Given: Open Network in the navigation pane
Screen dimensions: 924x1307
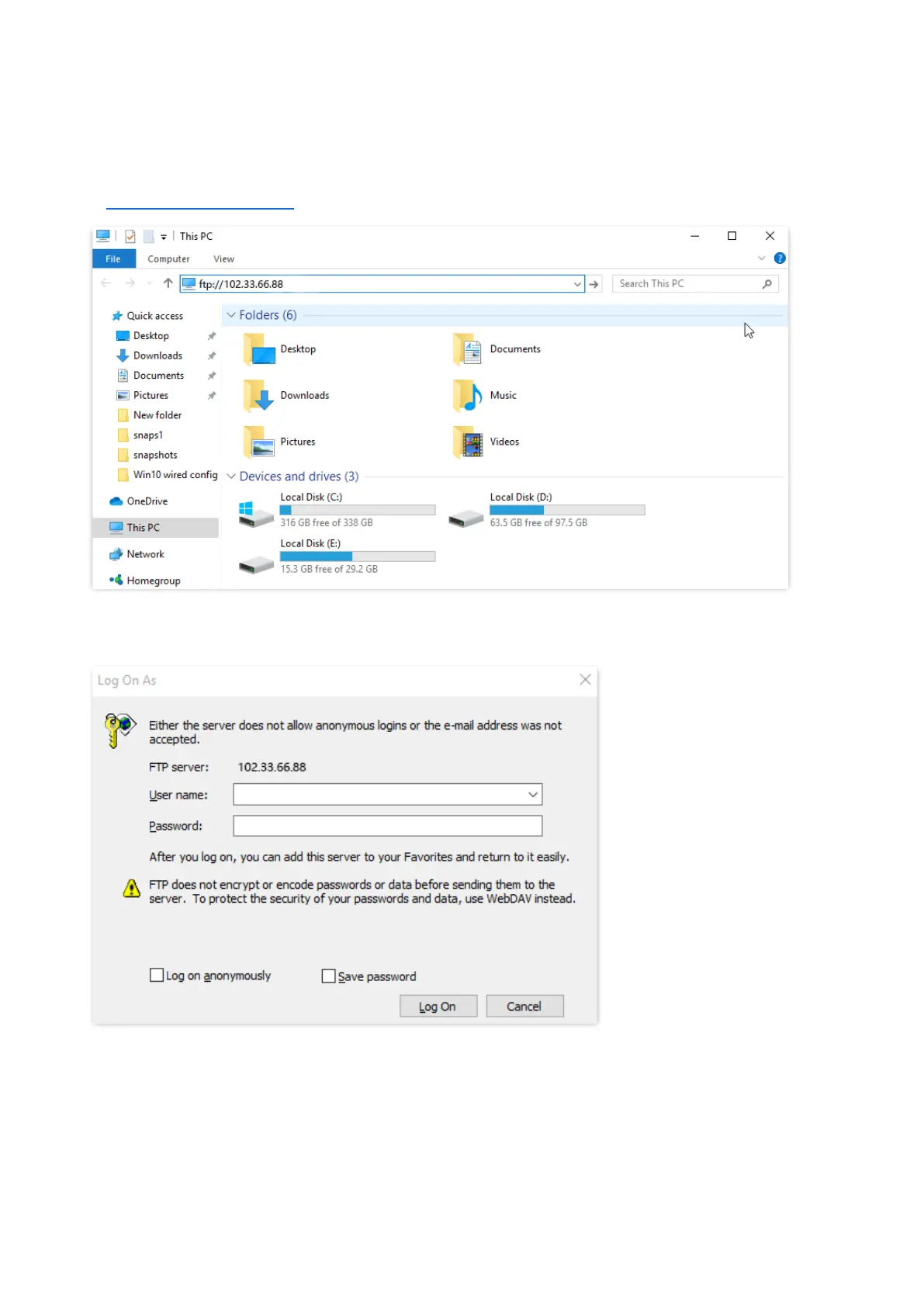Looking at the screenshot, I should 145,554.
